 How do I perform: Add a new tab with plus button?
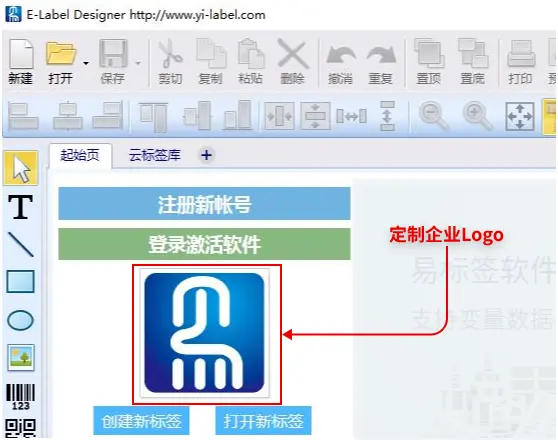coord(206,155)
